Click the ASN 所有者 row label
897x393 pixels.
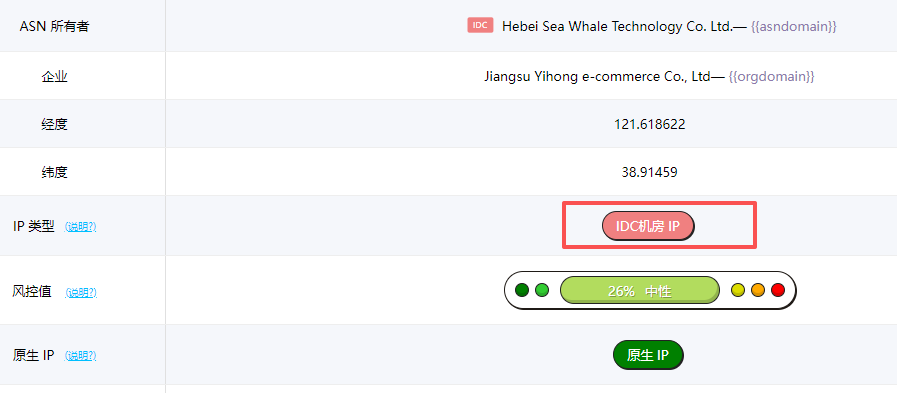(x=54, y=26)
